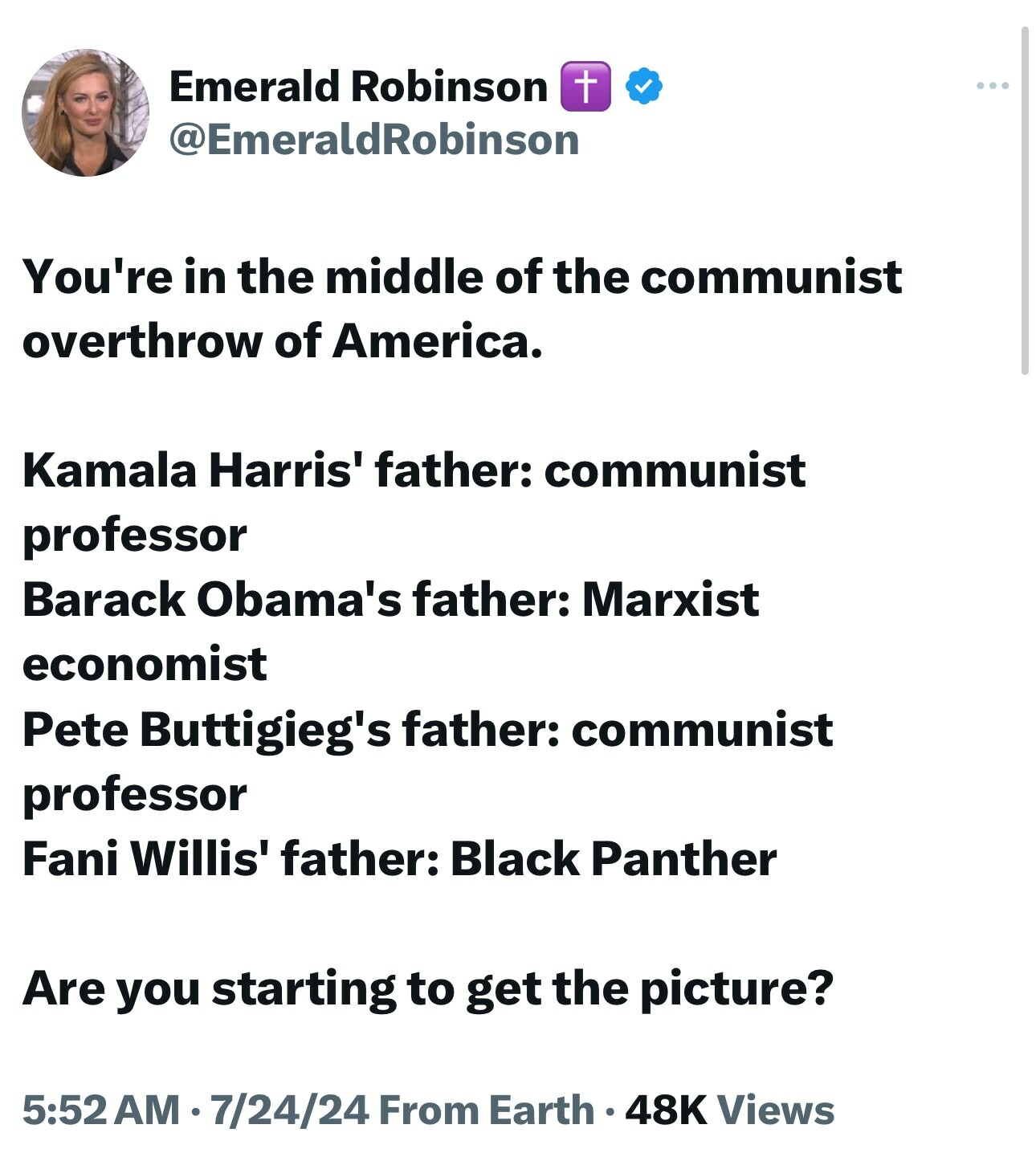Screen dimensions: 1036x1149
Task: Click the From Earth location text
Action: click(x=486, y=1110)
